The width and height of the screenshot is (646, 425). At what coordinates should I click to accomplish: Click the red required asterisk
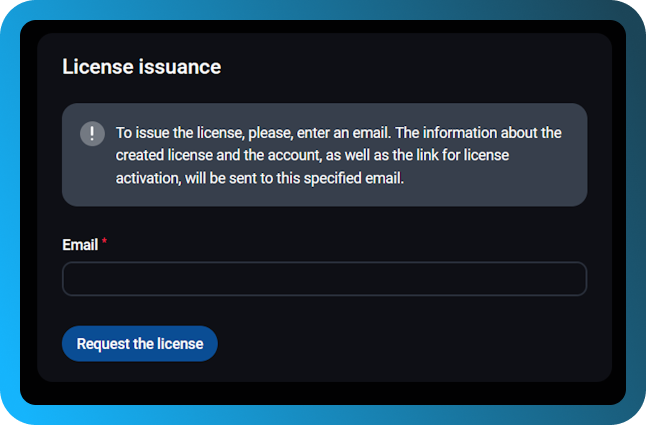coord(104,243)
